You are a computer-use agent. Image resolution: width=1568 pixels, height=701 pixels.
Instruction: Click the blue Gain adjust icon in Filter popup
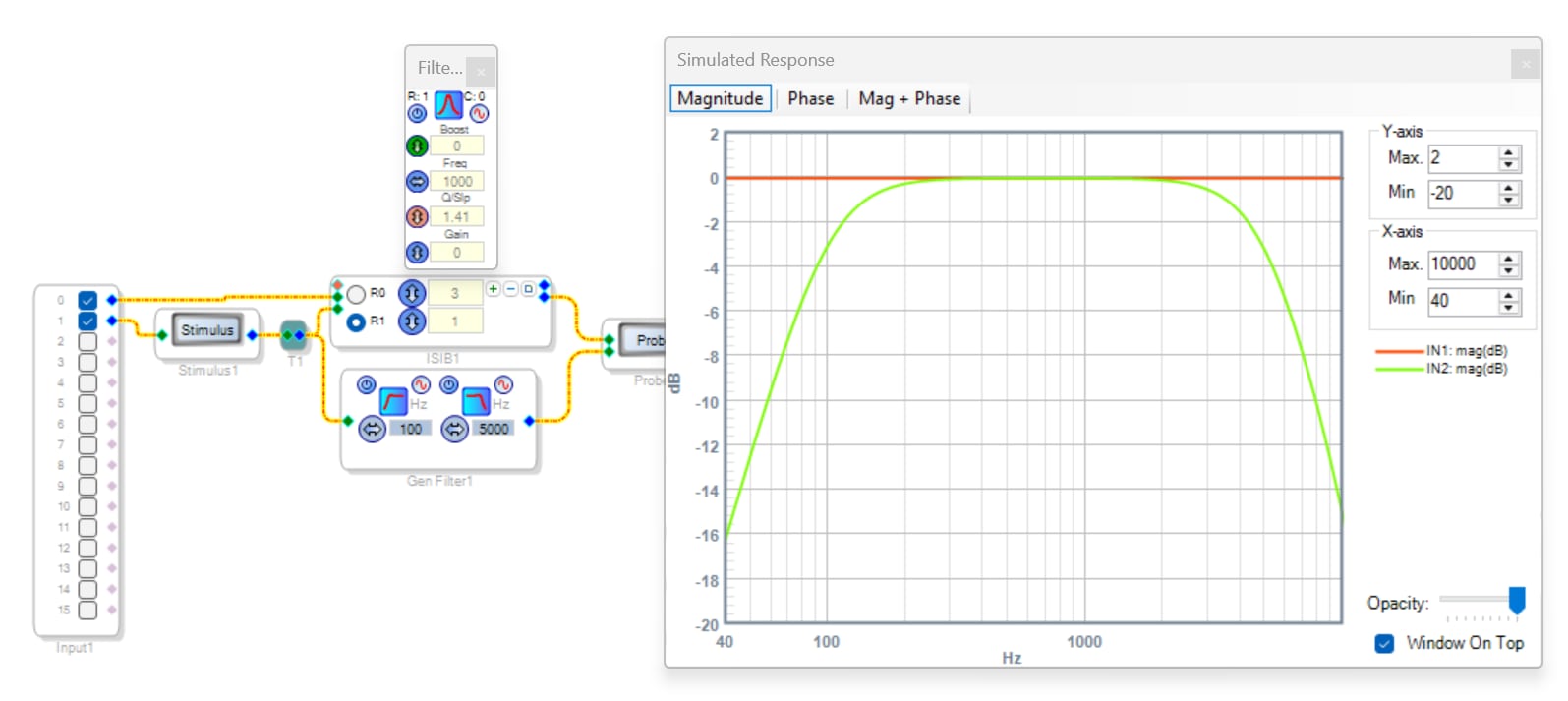(417, 253)
